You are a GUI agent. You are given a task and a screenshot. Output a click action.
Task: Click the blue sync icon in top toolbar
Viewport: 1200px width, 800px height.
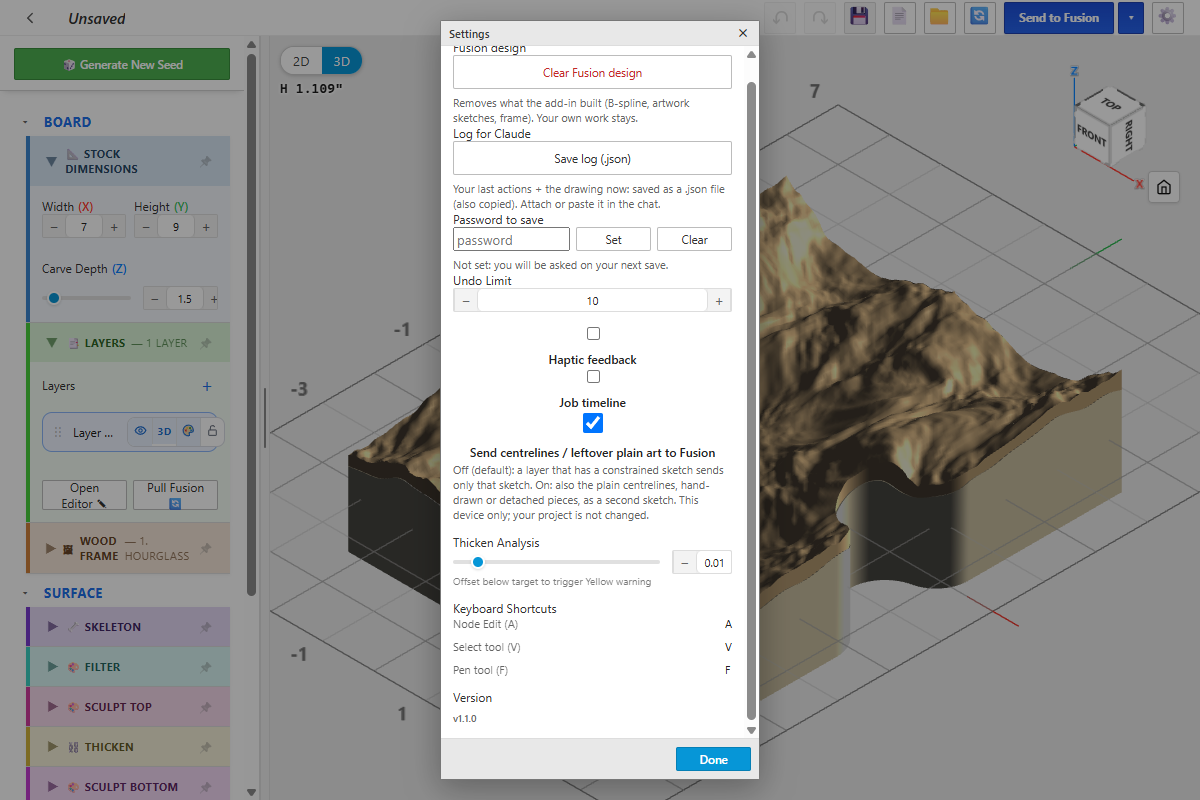[x=980, y=17]
